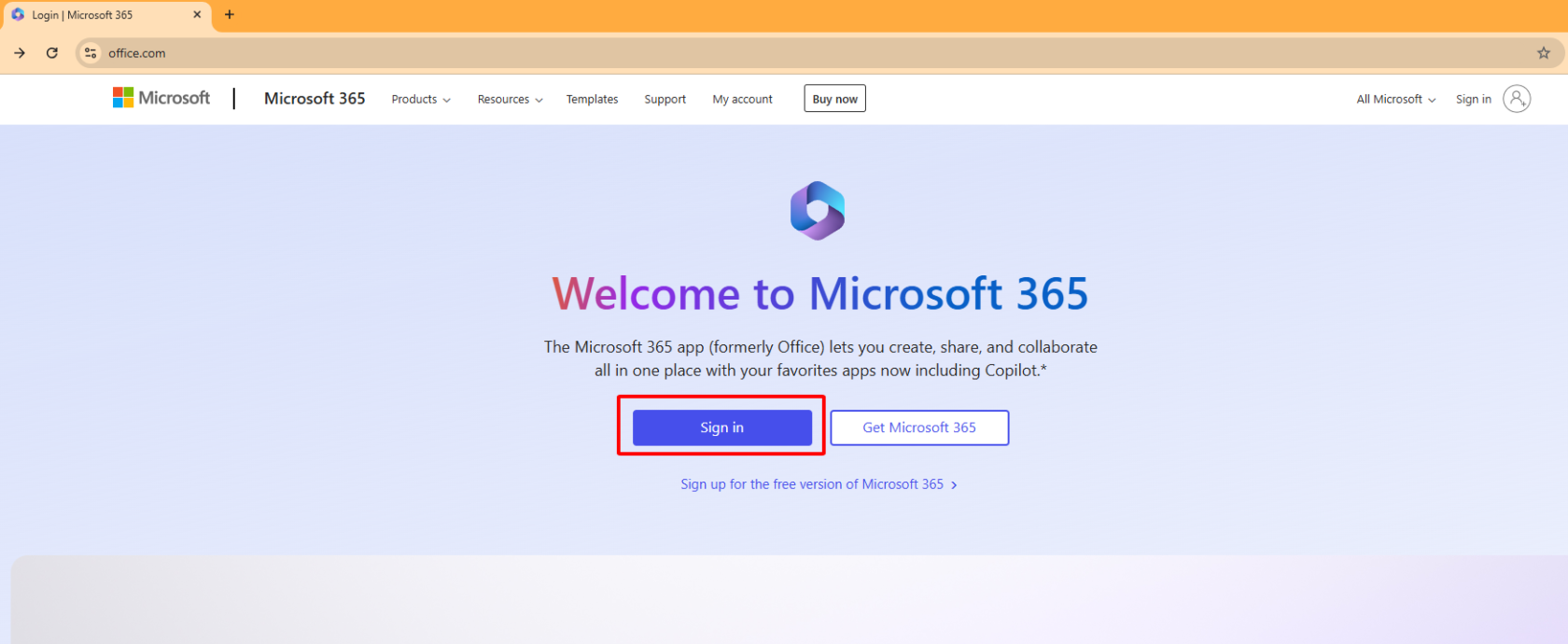Click Get Microsoft 365 button
The height and width of the screenshot is (644, 1568).
[x=919, y=427]
